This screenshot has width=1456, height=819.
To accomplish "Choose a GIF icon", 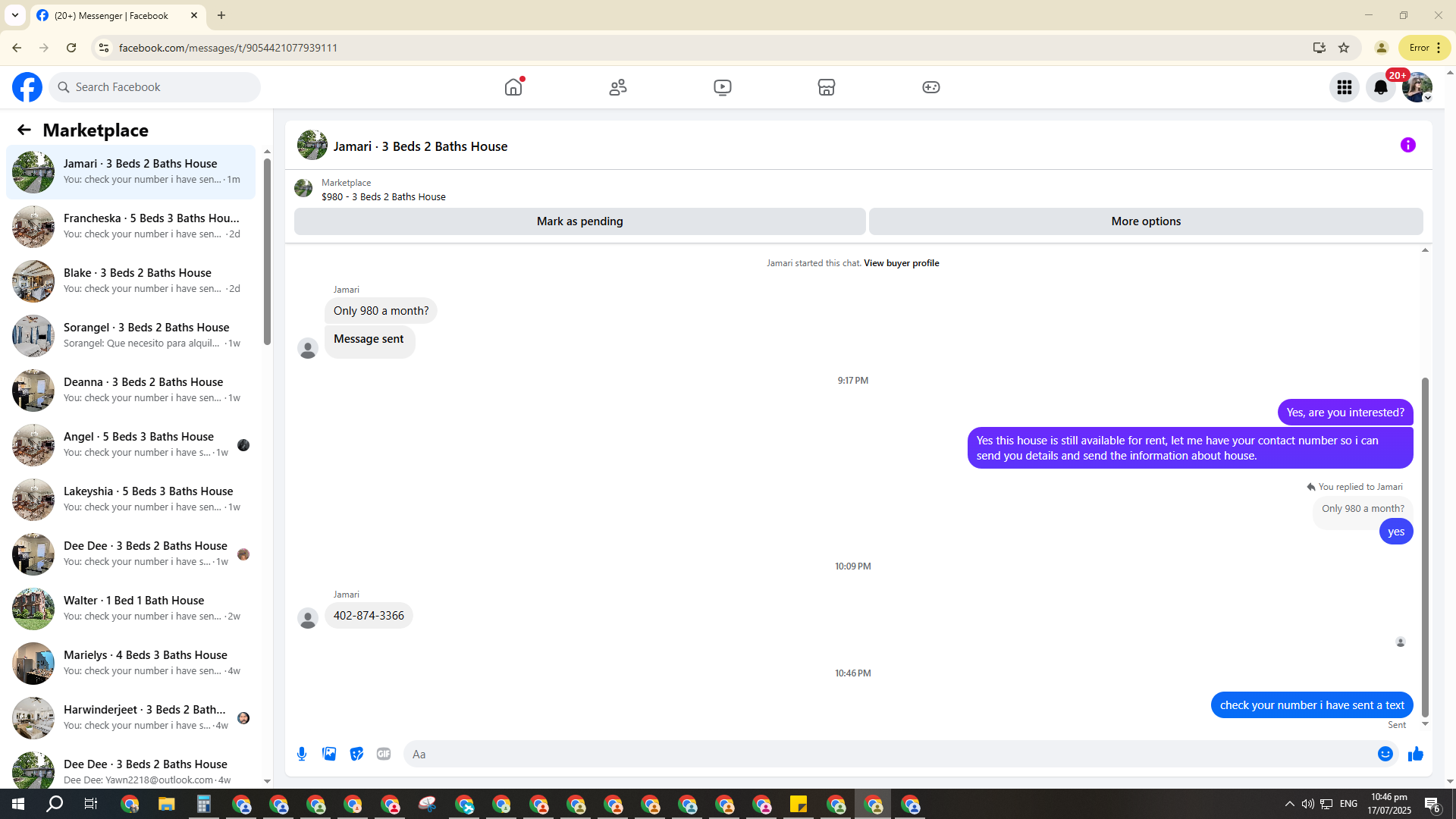I will 384,754.
